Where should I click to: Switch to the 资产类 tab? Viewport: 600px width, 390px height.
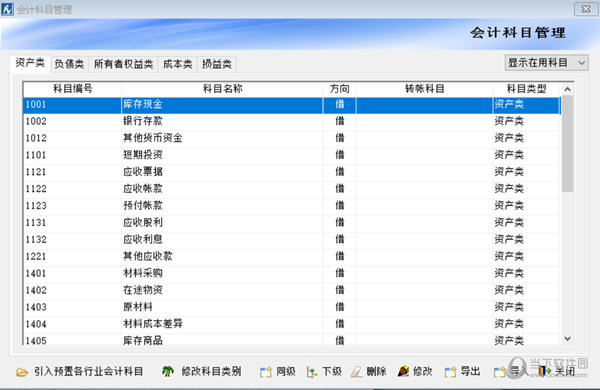(30, 63)
